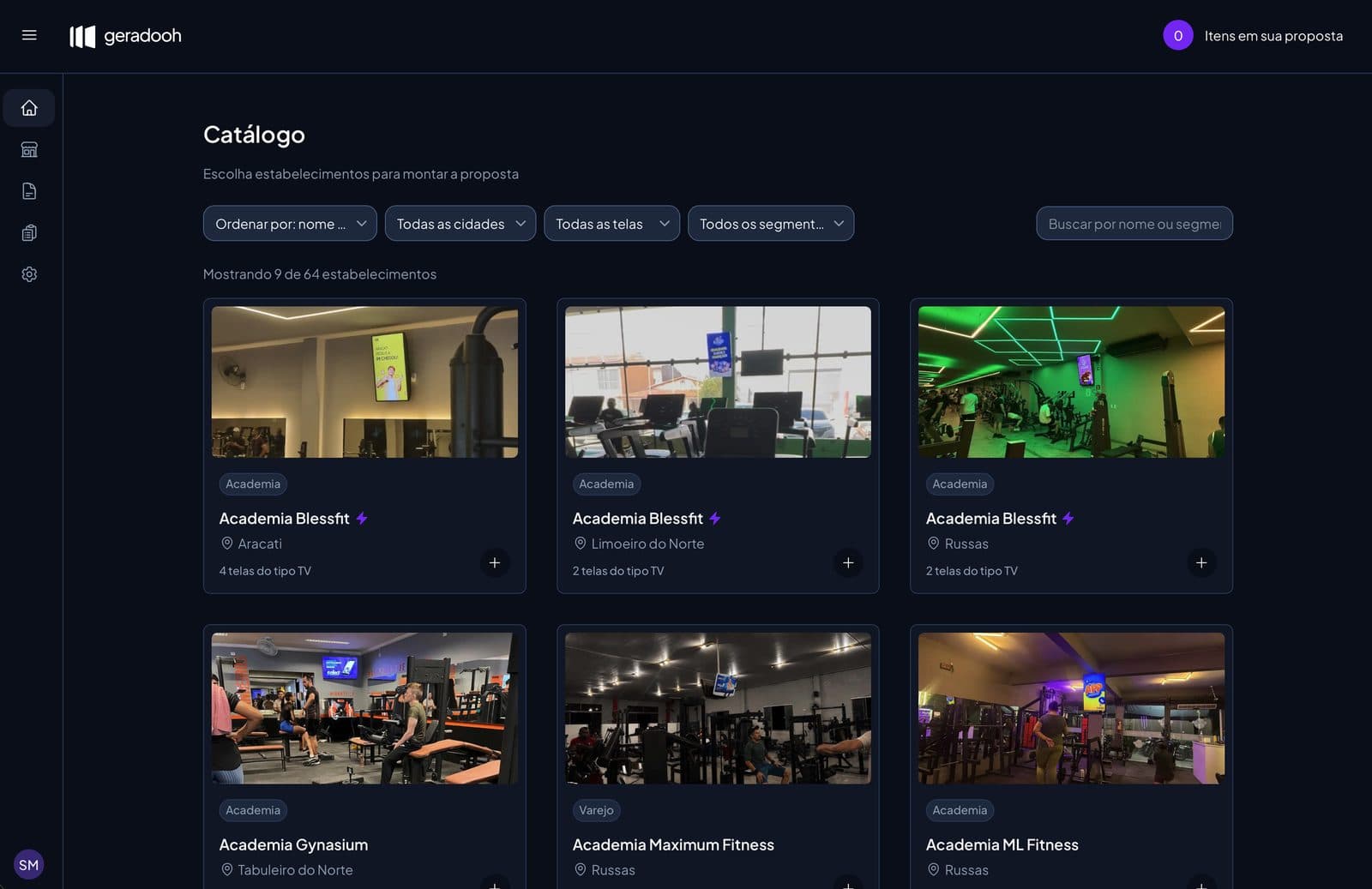Expand the 'Ordenar por: nome' dropdown
This screenshot has width=1372, height=889.
click(x=290, y=224)
